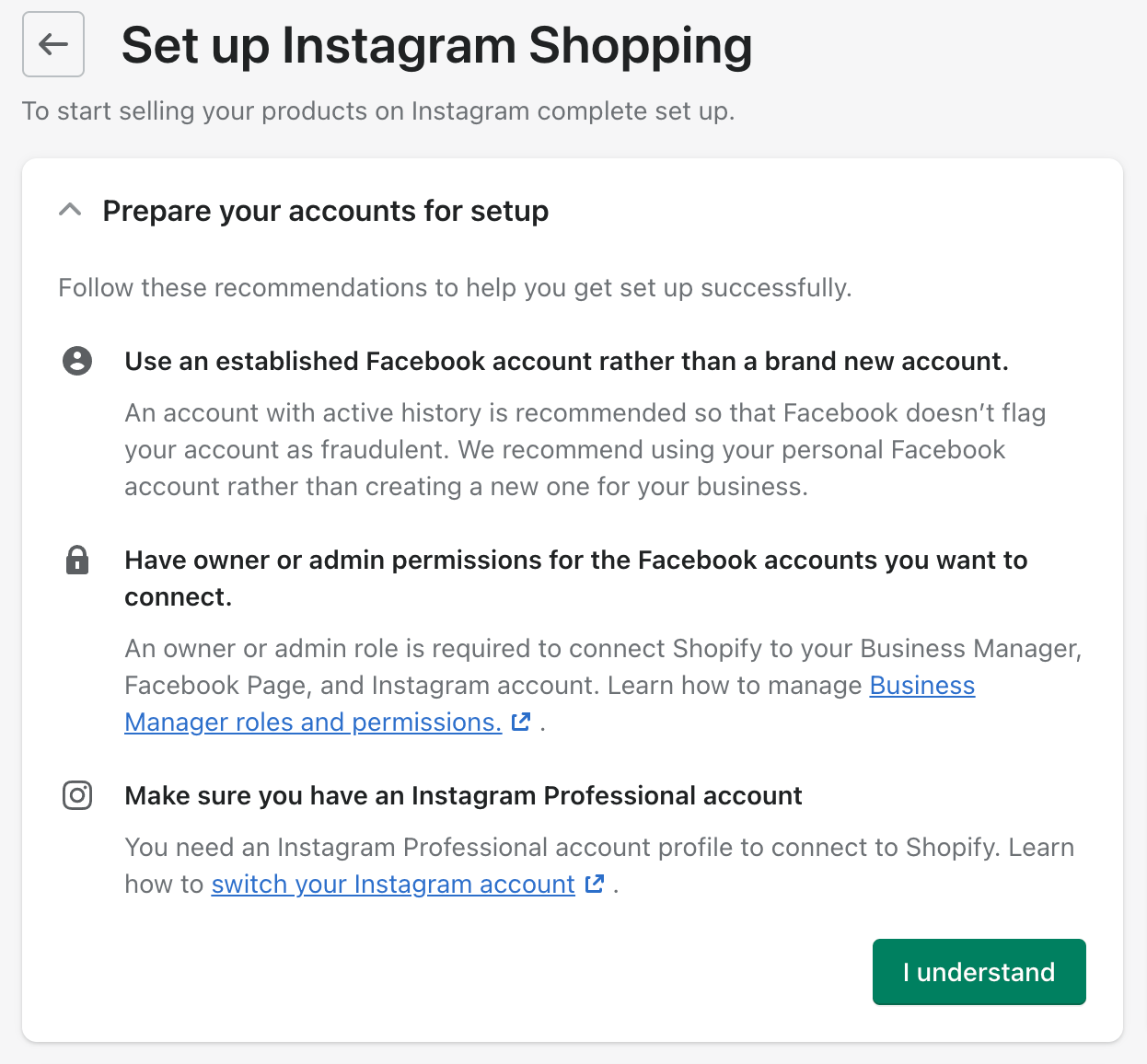Open the switch your Instagram account link
The image size is (1147, 1064).
tap(392, 885)
